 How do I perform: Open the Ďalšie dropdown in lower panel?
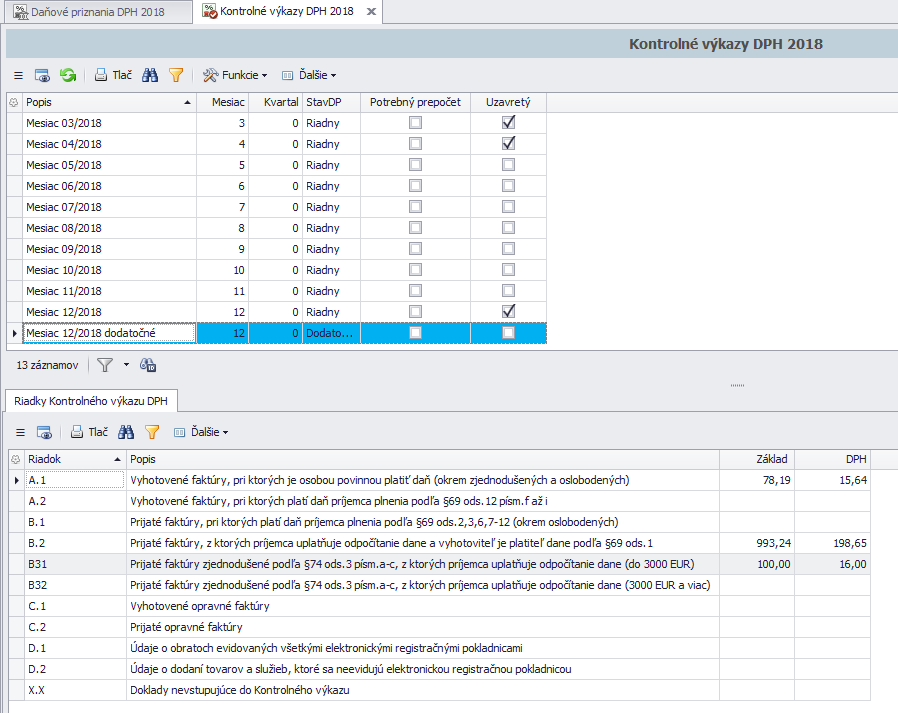(x=201, y=433)
